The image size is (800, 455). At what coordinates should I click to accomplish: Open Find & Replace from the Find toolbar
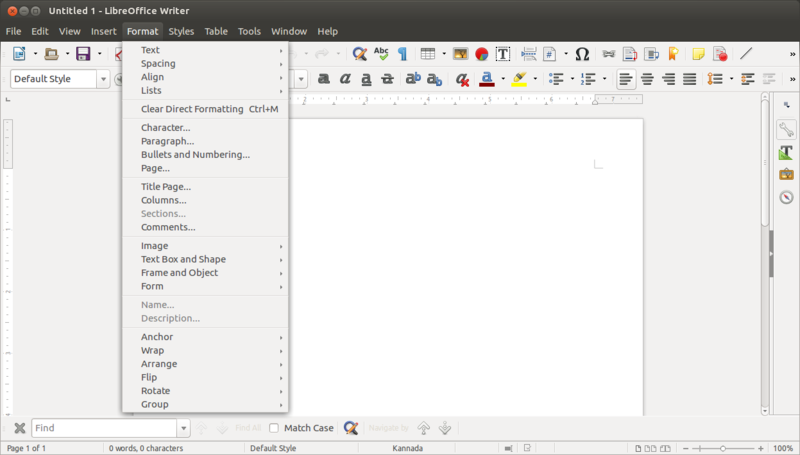point(351,428)
